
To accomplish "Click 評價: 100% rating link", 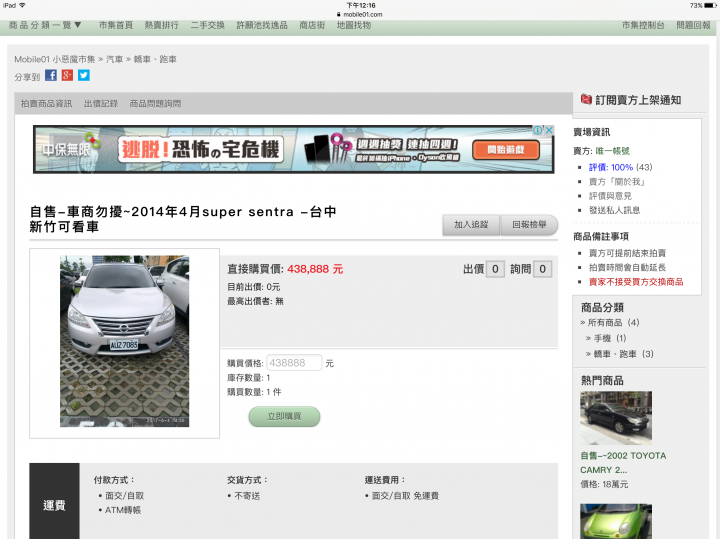I will pos(611,168).
